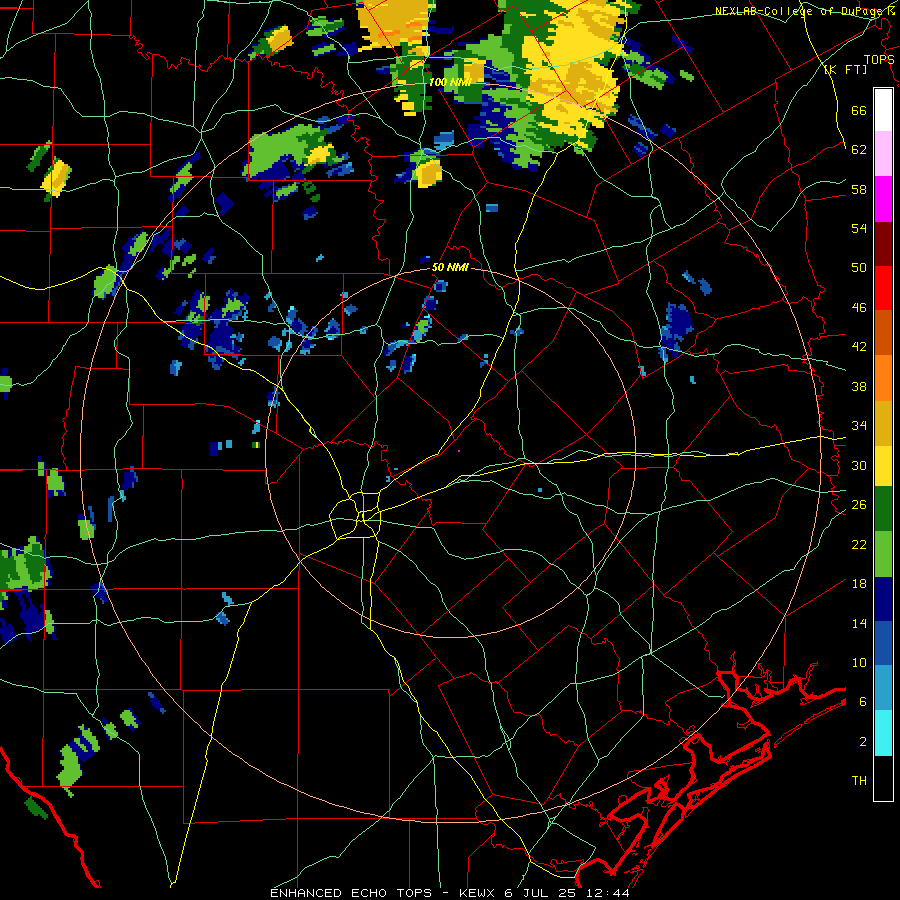The image size is (900, 900).
Task: Click the legend value "30"
Action: pyautogui.click(x=859, y=465)
